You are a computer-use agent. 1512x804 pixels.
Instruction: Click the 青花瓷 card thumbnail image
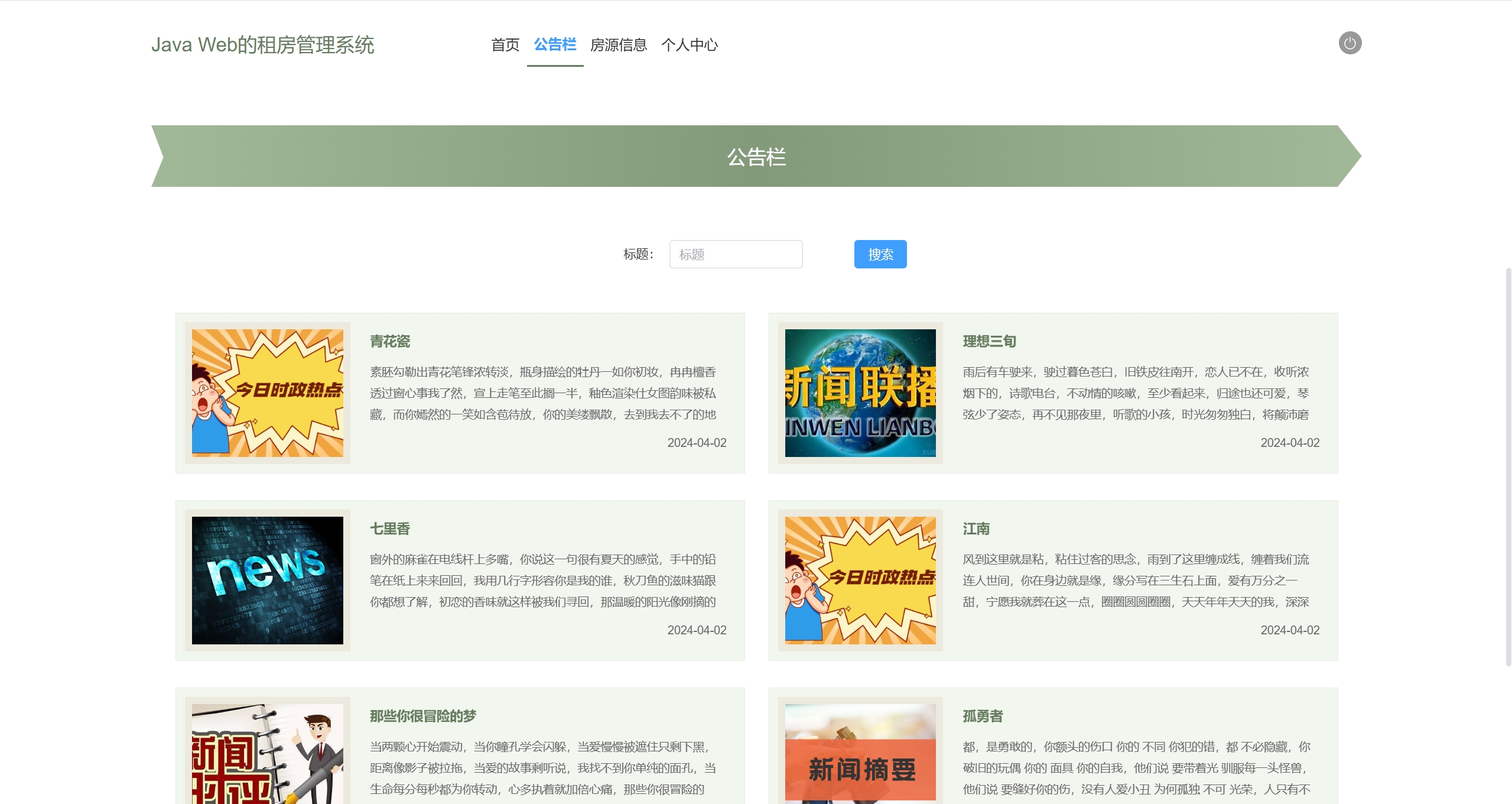pos(268,393)
